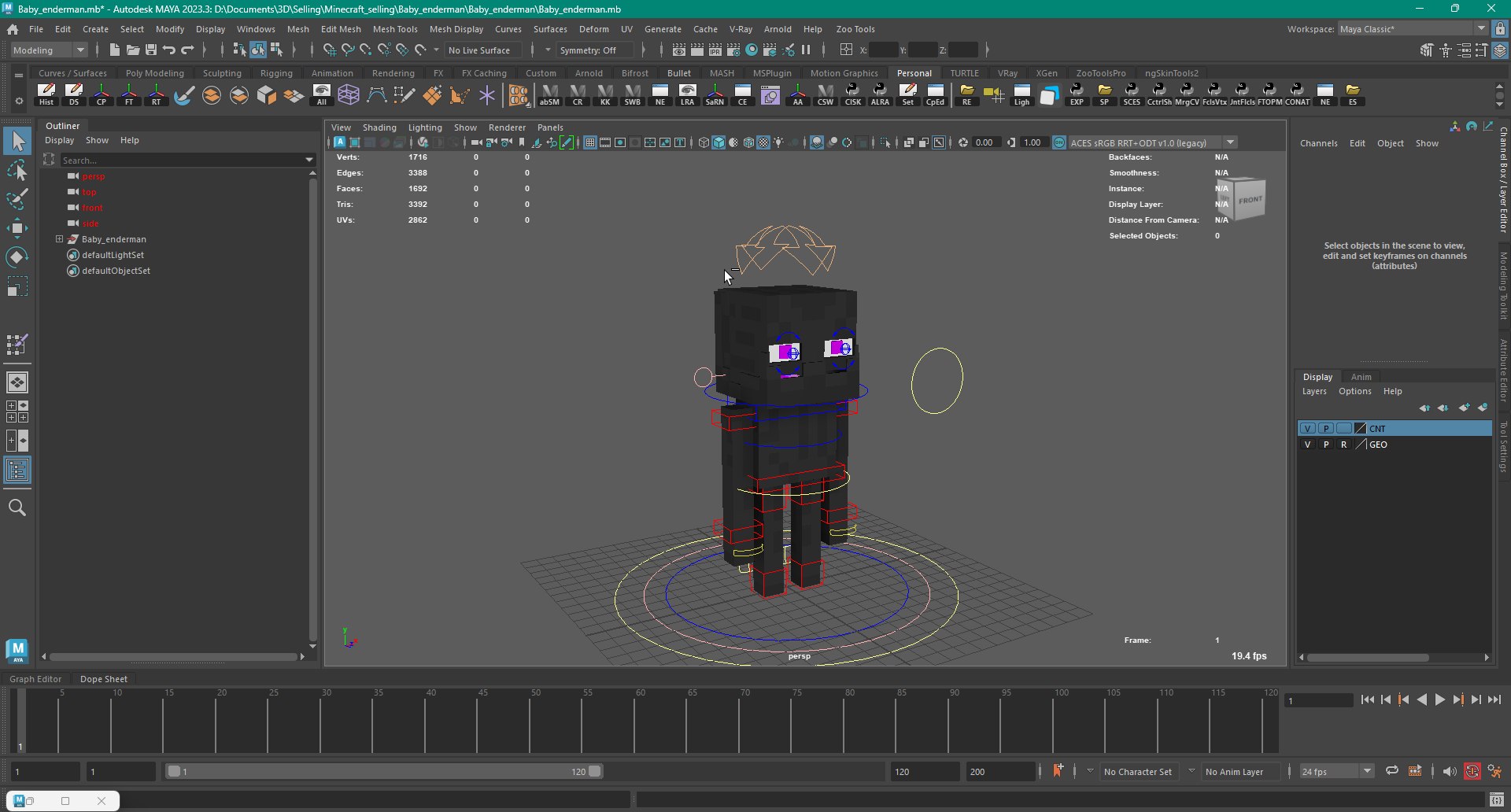Image resolution: width=1511 pixels, height=812 pixels.
Task: Toggle the P playback box of the CNT layer
Action: 1326,429
